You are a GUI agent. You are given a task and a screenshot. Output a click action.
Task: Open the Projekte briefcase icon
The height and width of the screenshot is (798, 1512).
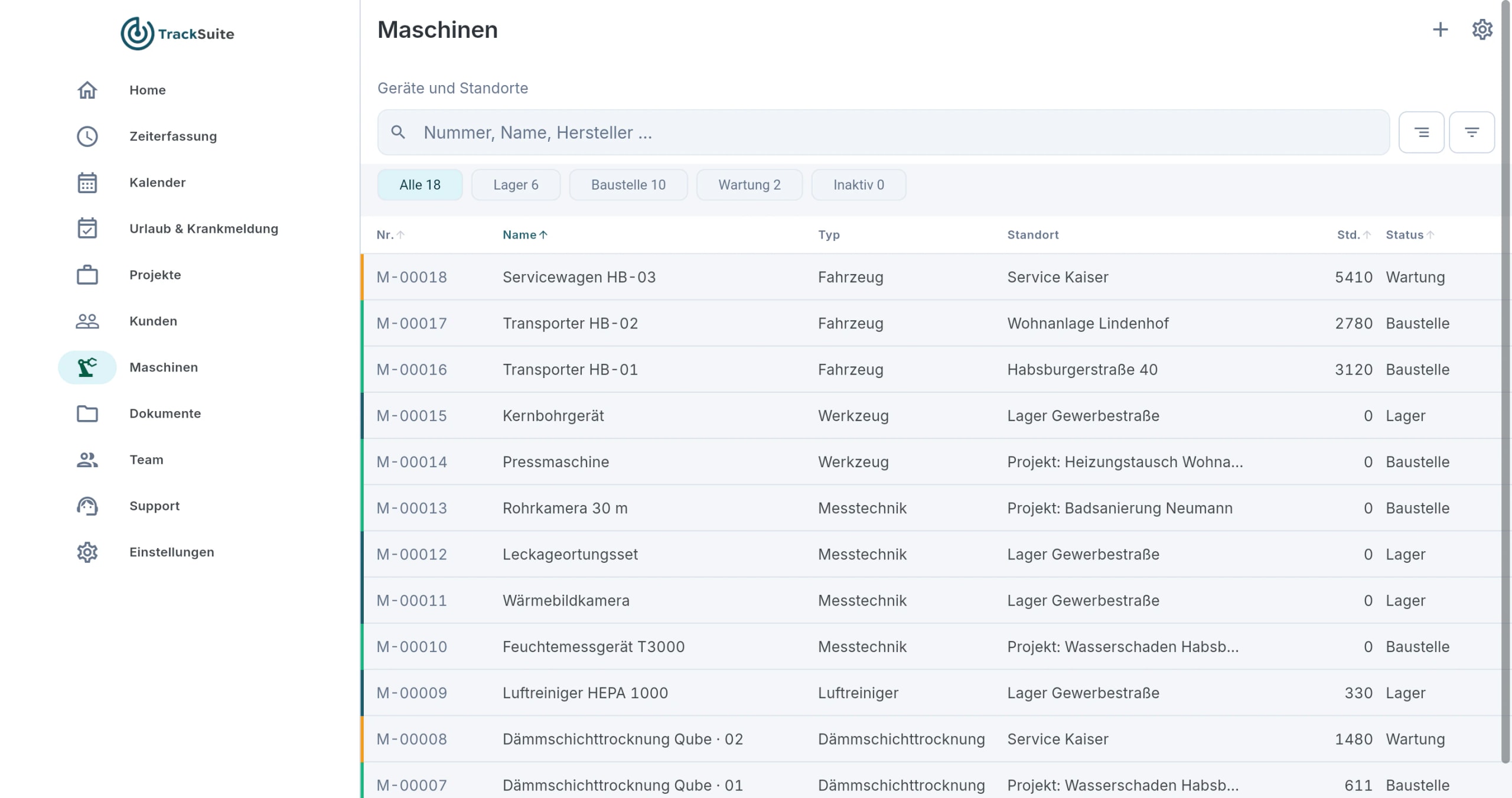click(x=87, y=275)
